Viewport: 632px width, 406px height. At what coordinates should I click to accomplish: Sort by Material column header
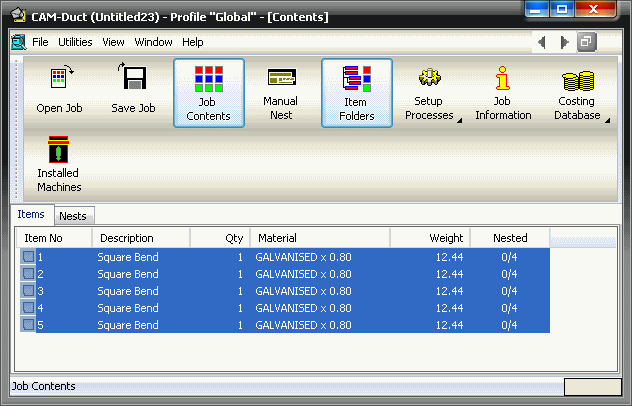click(x=320, y=238)
